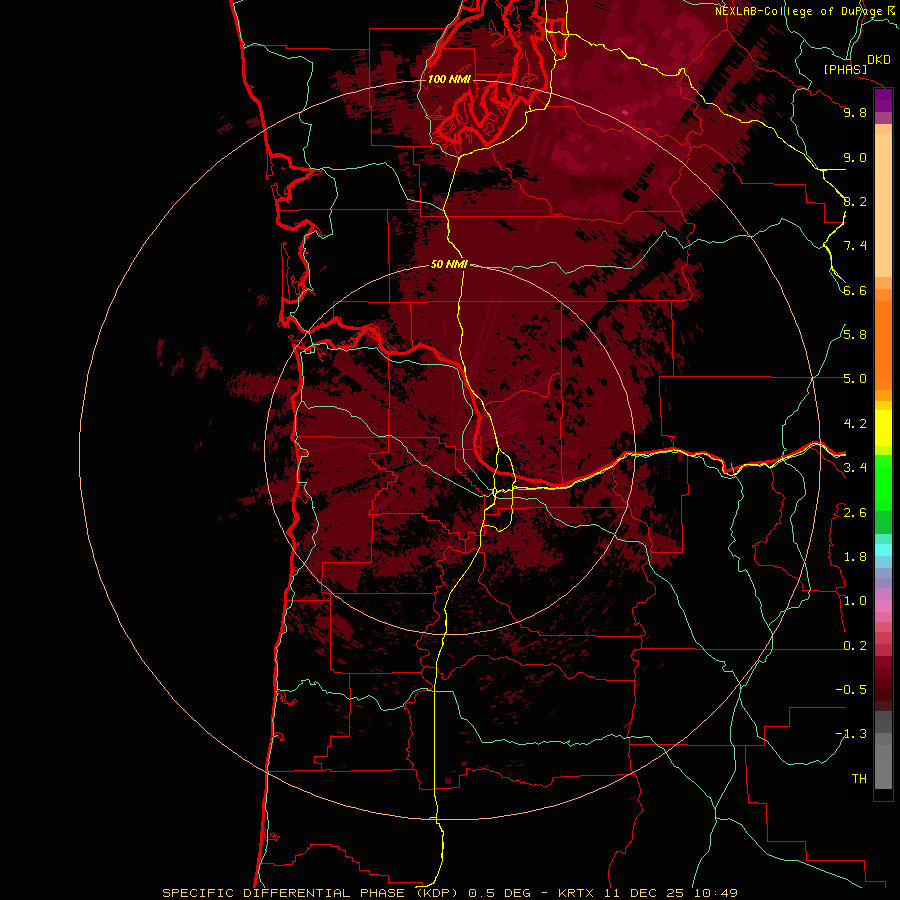
Task: Click the bright green legend swatch
Action: click(883, 483)
